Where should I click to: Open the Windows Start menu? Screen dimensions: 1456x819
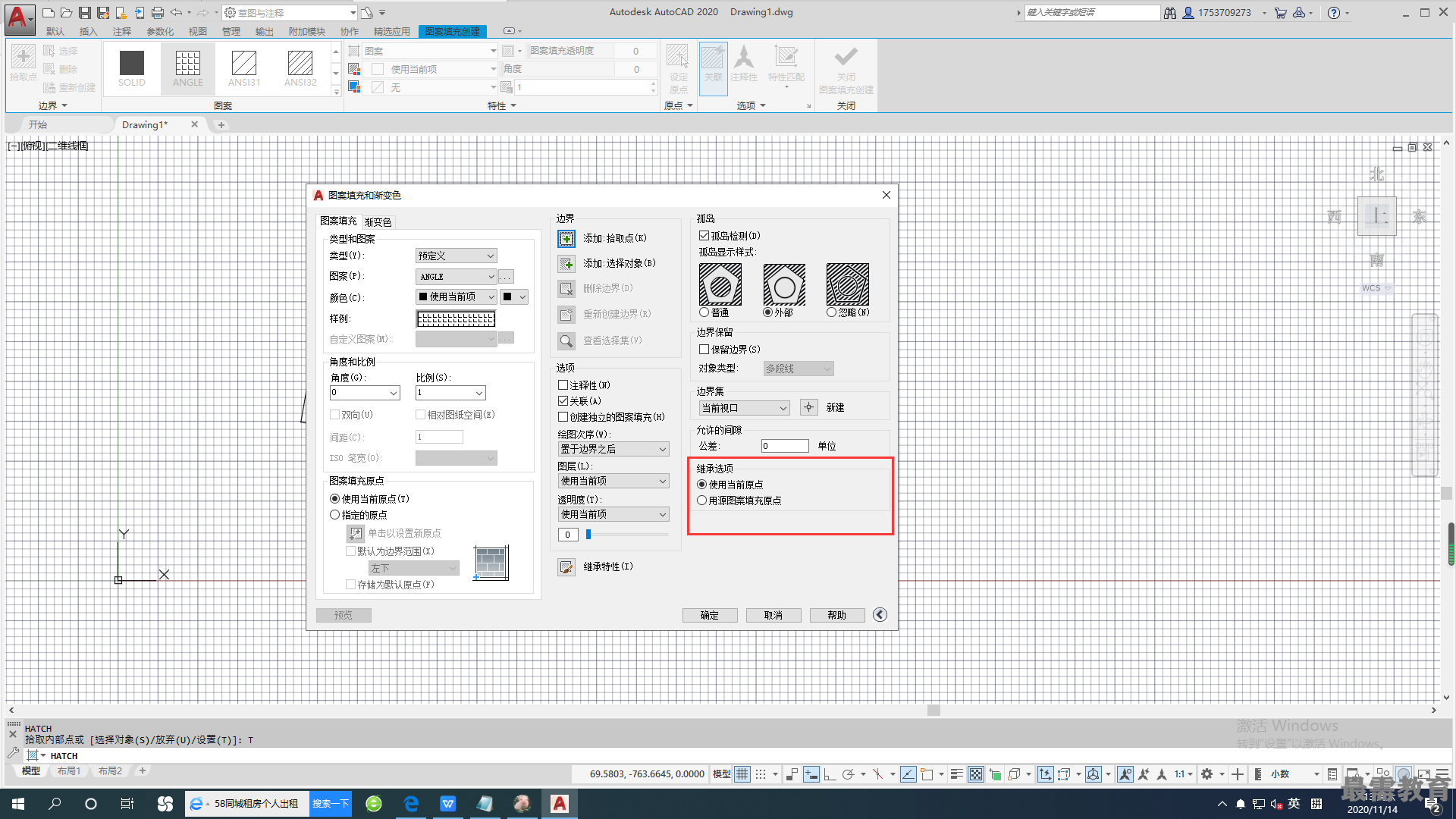(18, 804)
